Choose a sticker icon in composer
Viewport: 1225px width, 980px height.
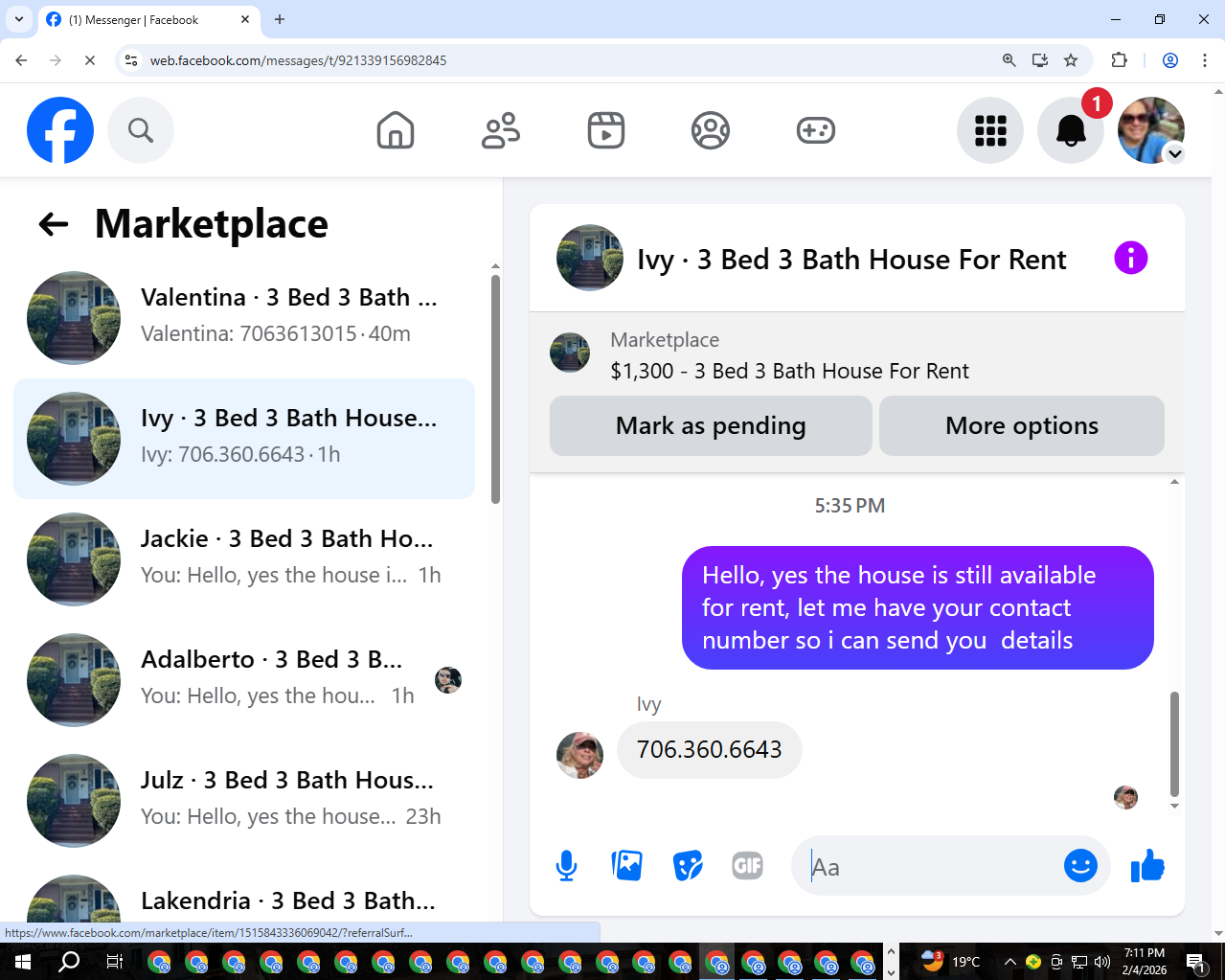(x=688, y=866)
